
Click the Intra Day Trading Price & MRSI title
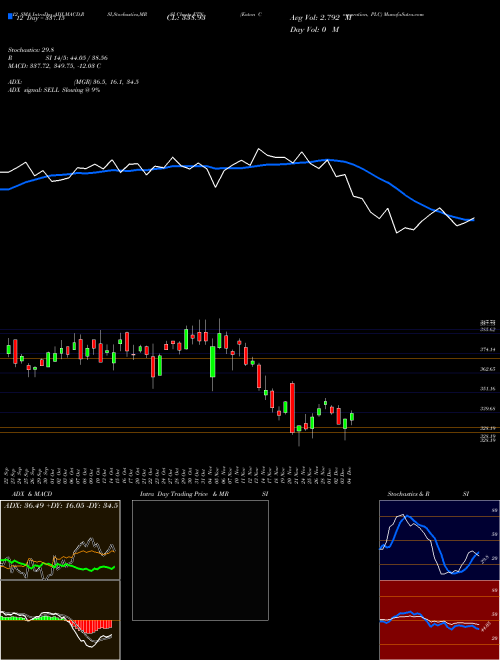[204, 494]
